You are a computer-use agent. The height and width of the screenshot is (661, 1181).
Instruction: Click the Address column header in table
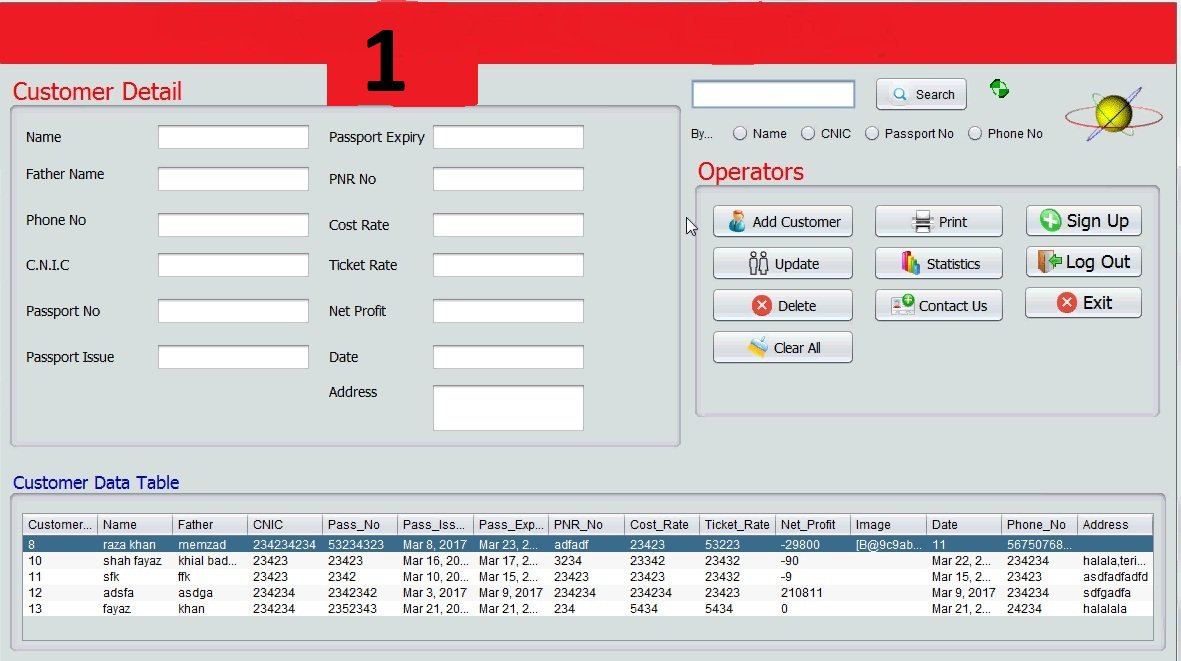(x=1115, y=525)
